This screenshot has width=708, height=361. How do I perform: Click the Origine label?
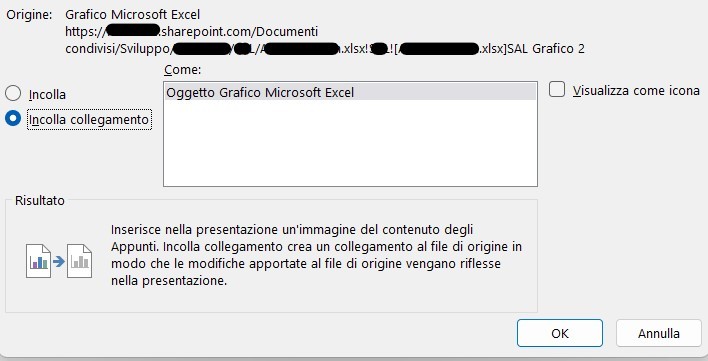click(29, 14)
